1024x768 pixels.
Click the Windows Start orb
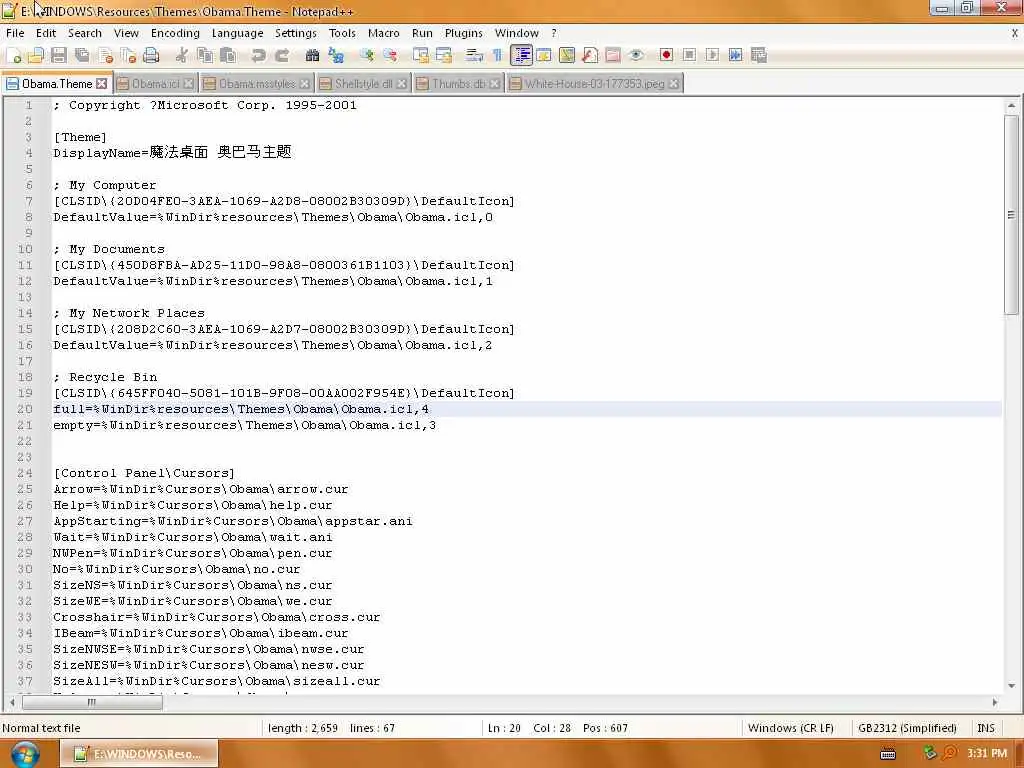pos(25,754)
